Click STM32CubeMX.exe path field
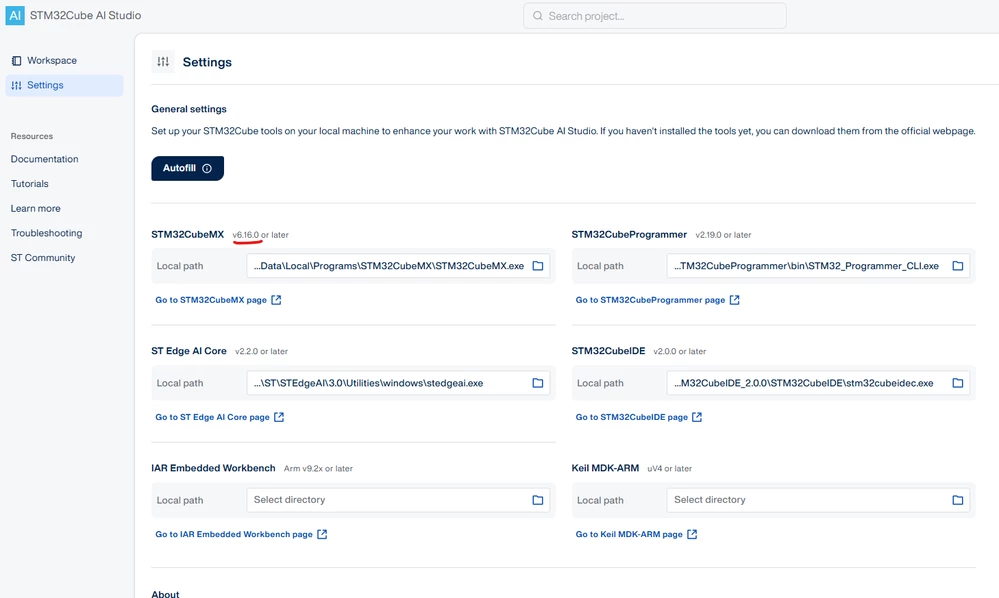999x598 pixels. [398, 266]
